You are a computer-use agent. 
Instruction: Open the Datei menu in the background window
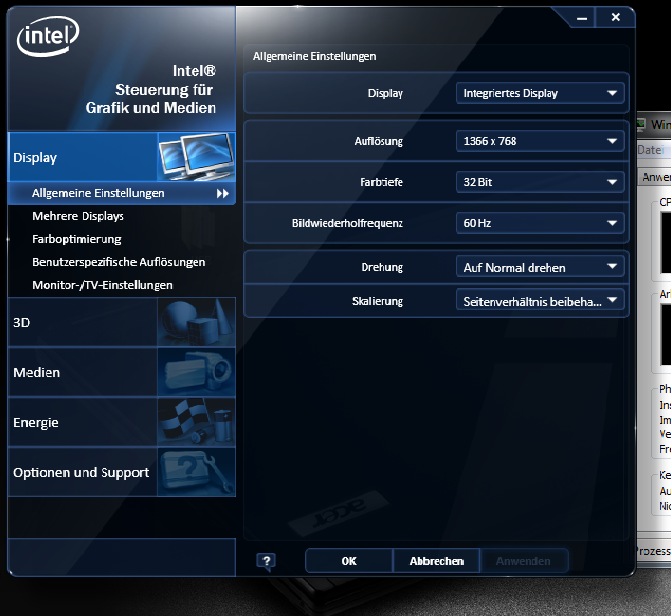click(651, 150)
